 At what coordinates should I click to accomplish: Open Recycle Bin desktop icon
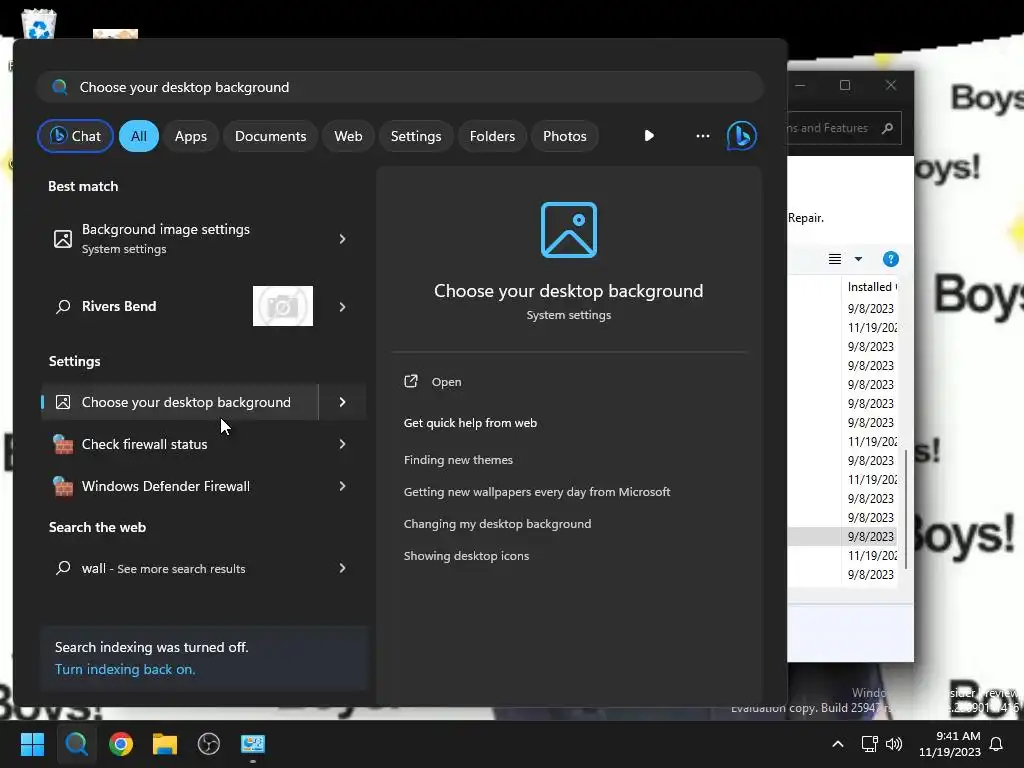click(x=39, y=25)
